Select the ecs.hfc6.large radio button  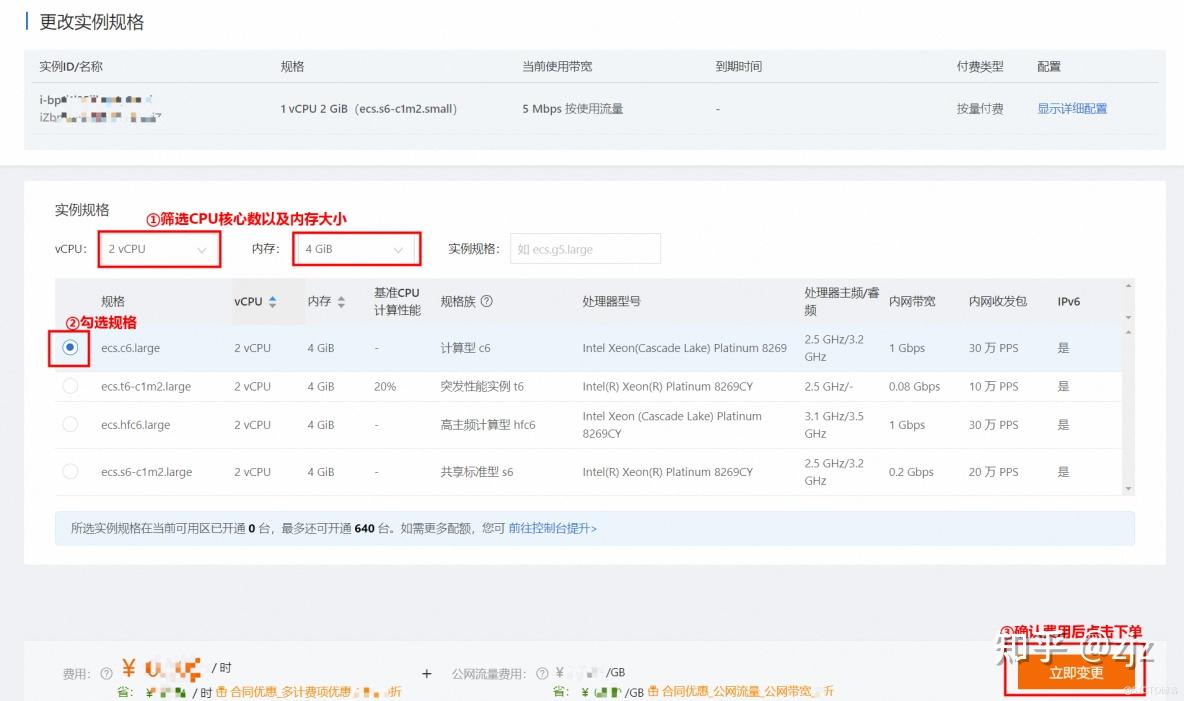(x=69, y=424)
